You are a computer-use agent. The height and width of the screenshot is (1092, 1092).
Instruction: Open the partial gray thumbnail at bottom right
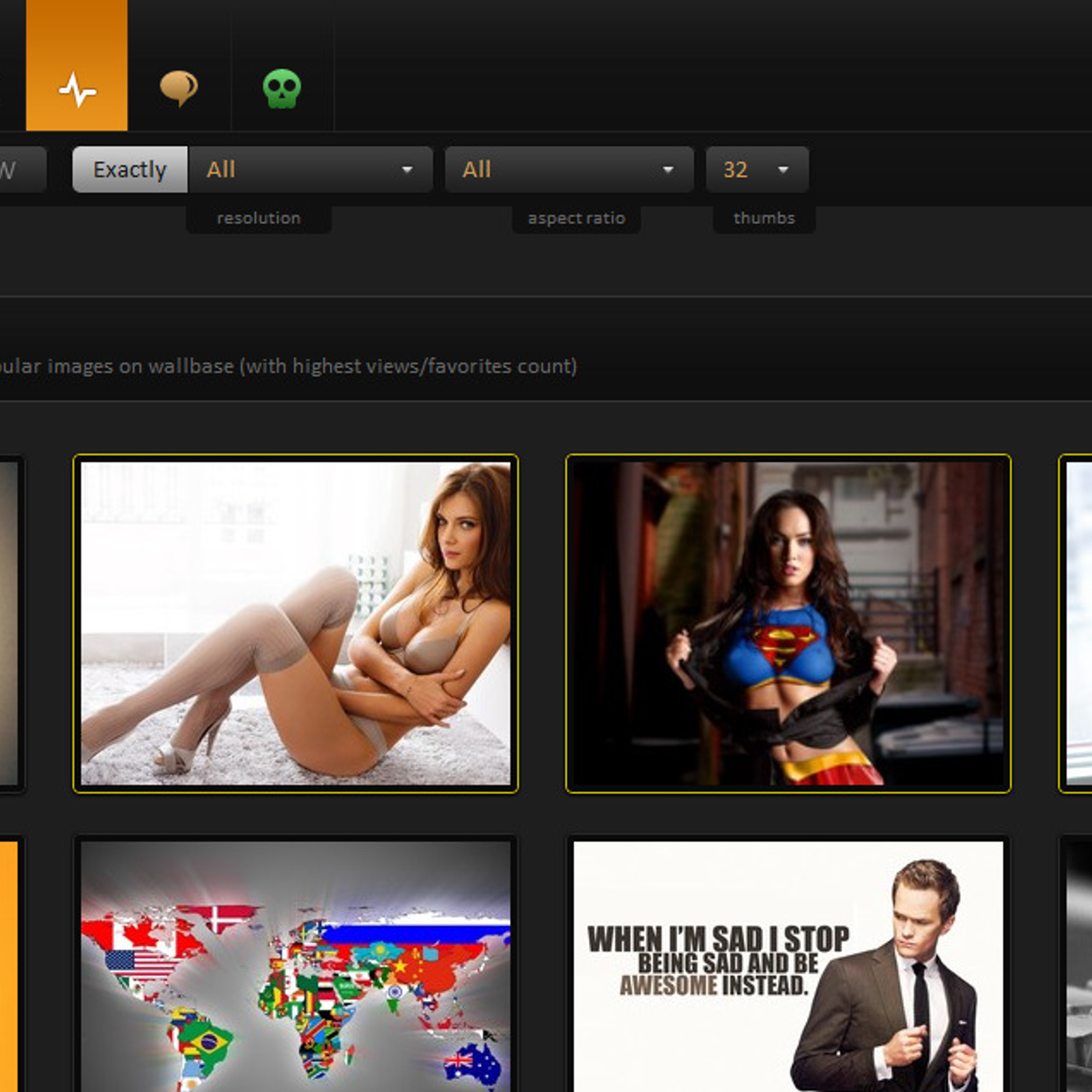point(1078,966)
